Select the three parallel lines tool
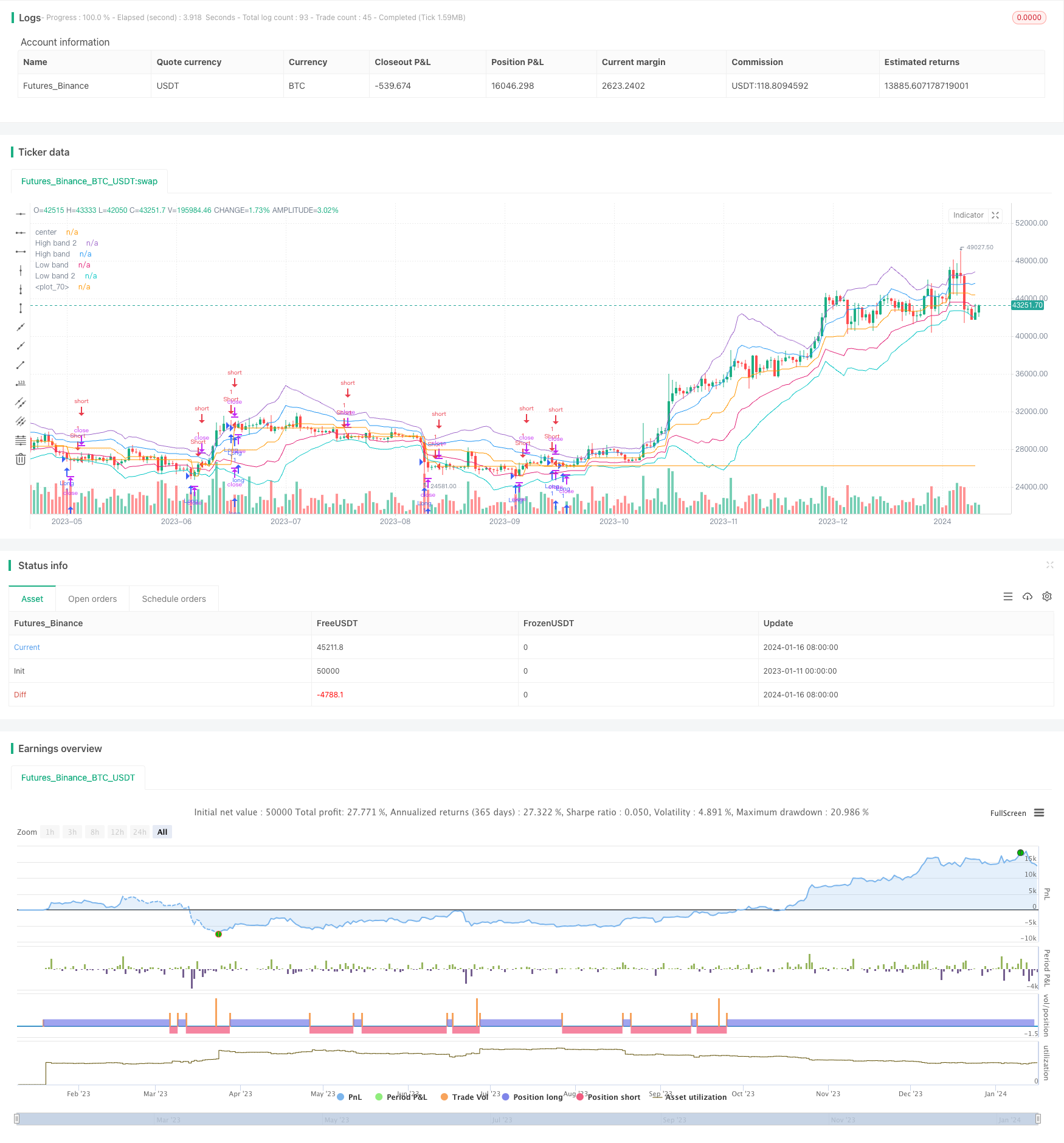The height and width of the screenshot is (1143, 1064). click(x=21, y=421)
